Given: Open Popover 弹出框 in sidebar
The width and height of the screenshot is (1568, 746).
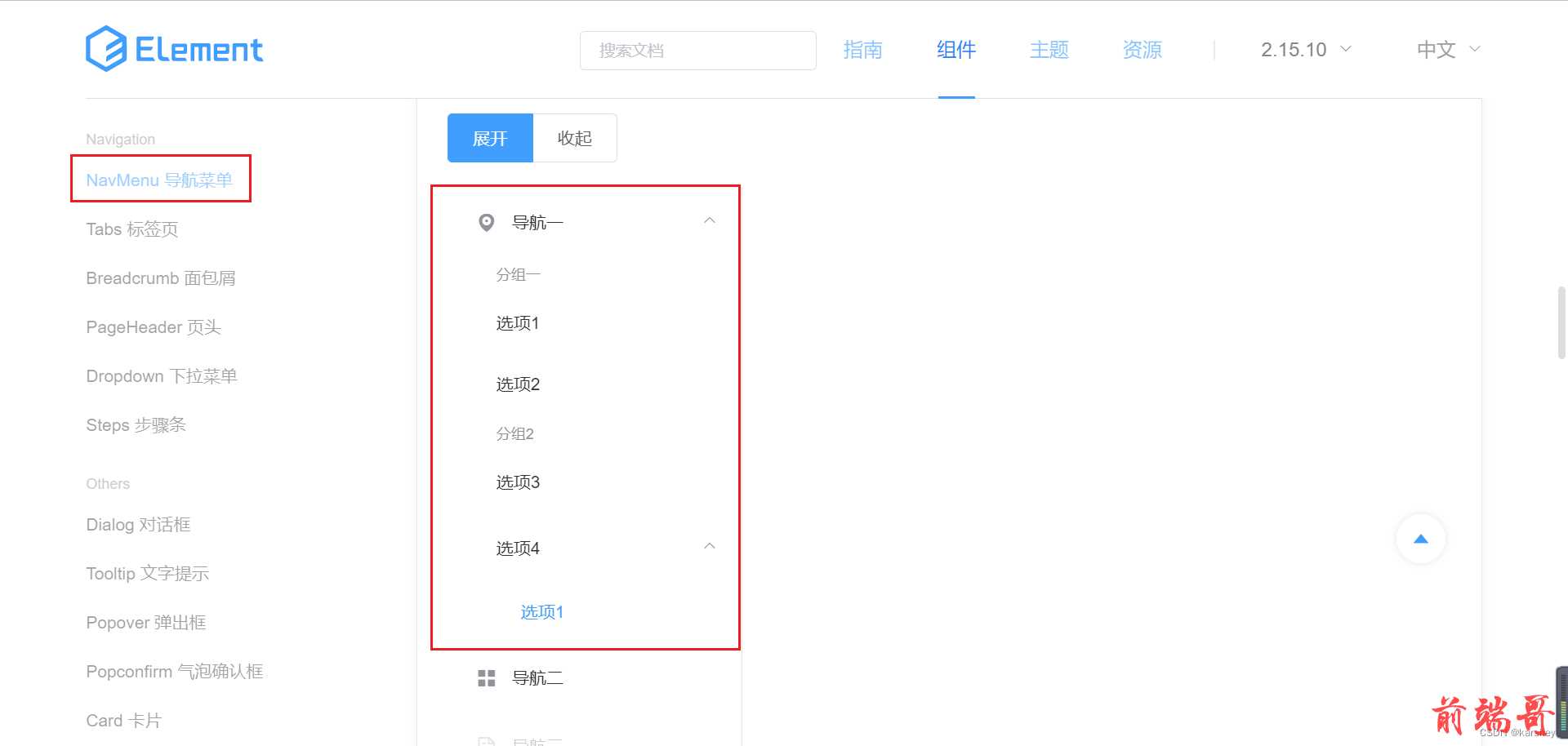Looking at the screenshot, I should click(146, 623).
